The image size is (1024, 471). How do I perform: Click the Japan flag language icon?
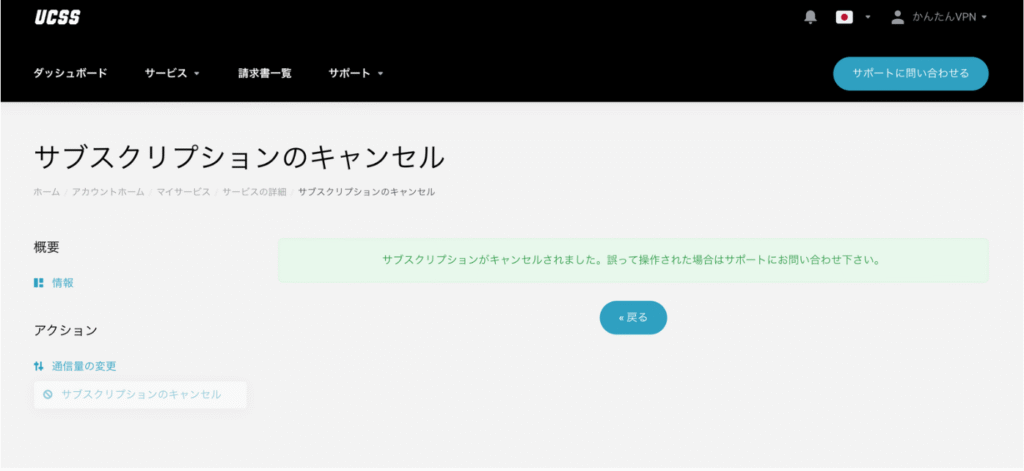coord(844,17)
